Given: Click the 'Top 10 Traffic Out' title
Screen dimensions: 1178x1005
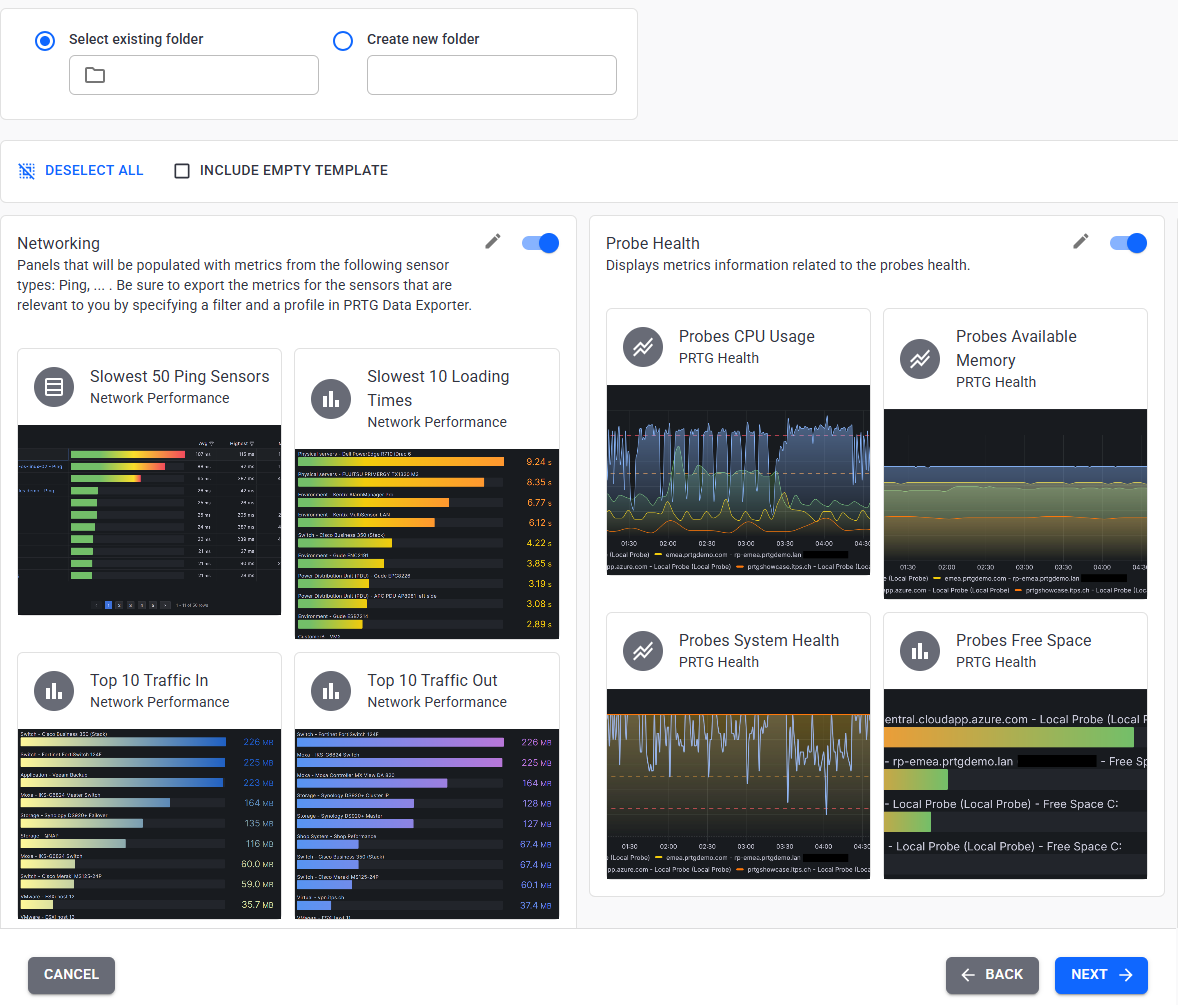Looking at the screenshot, I should (x=432, y=681).
